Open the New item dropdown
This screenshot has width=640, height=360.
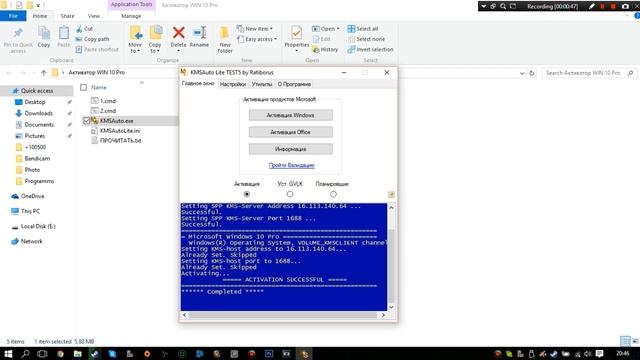pyautogui.click(x=254, y=29)
